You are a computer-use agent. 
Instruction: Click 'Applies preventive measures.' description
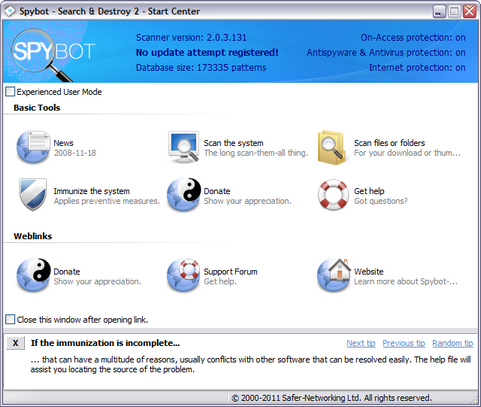(107, 201)
